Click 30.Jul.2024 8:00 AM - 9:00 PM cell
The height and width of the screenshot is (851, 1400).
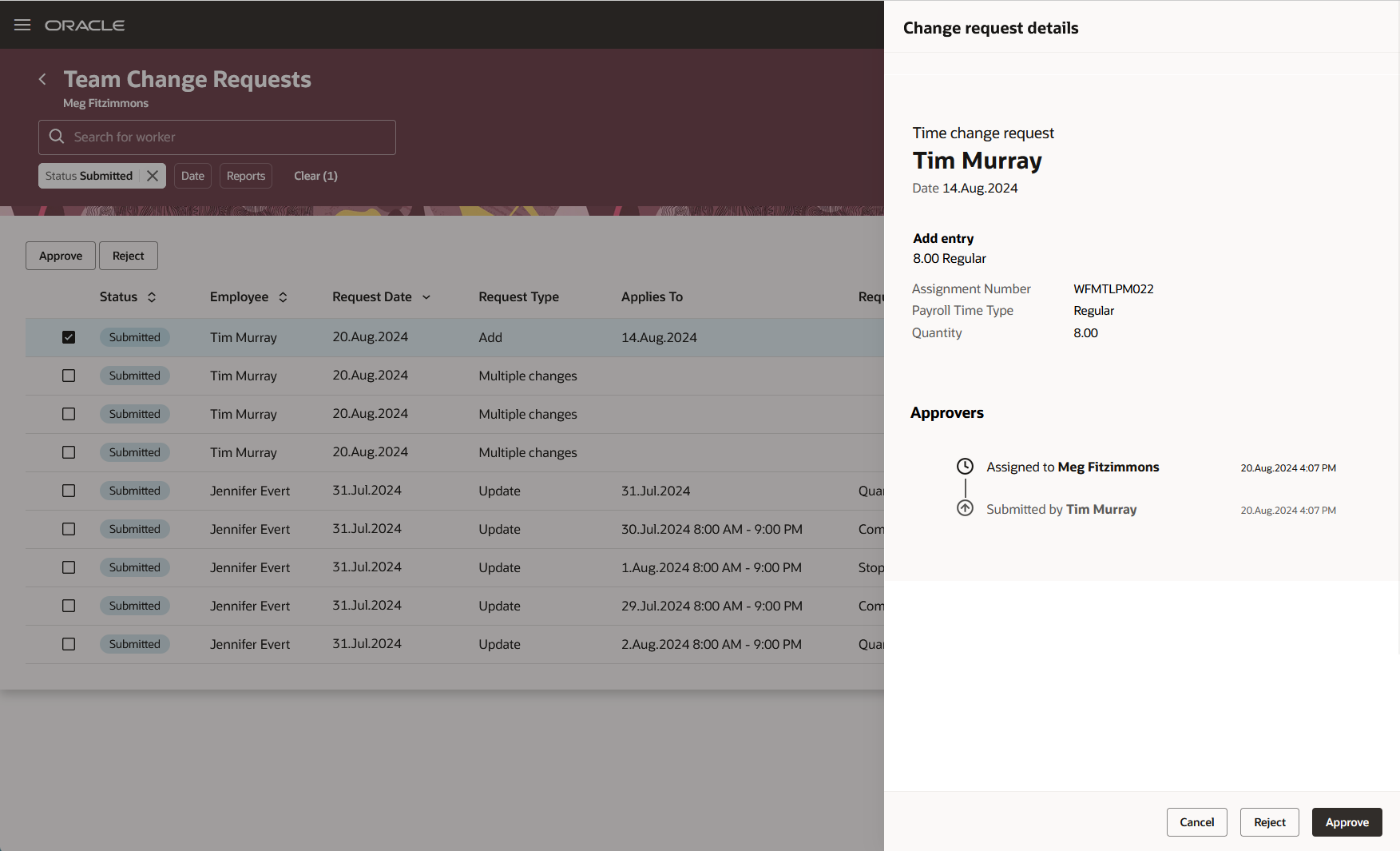click(x=712, y=529)
